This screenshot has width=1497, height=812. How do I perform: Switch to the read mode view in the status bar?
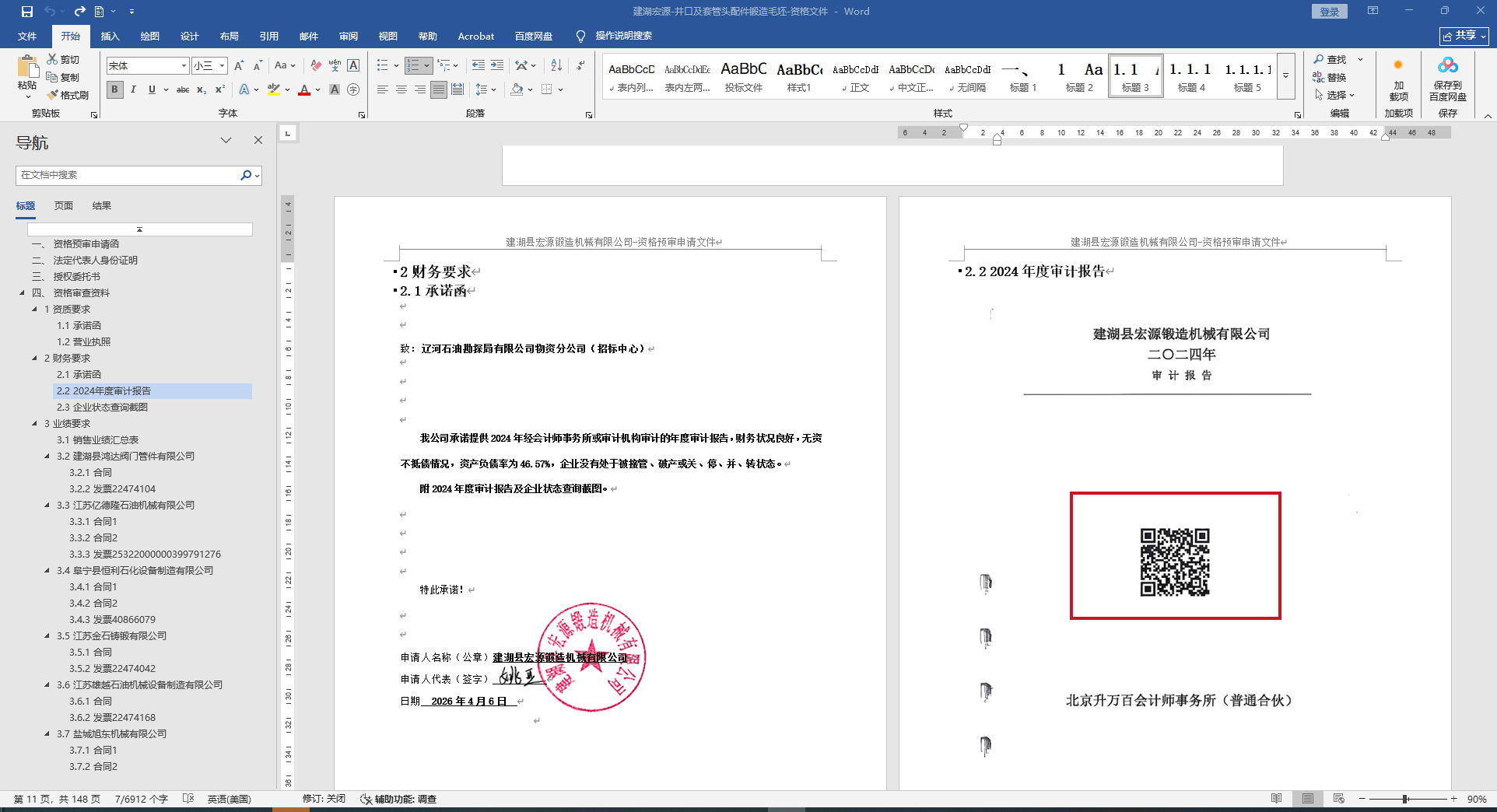(1277, 799)
